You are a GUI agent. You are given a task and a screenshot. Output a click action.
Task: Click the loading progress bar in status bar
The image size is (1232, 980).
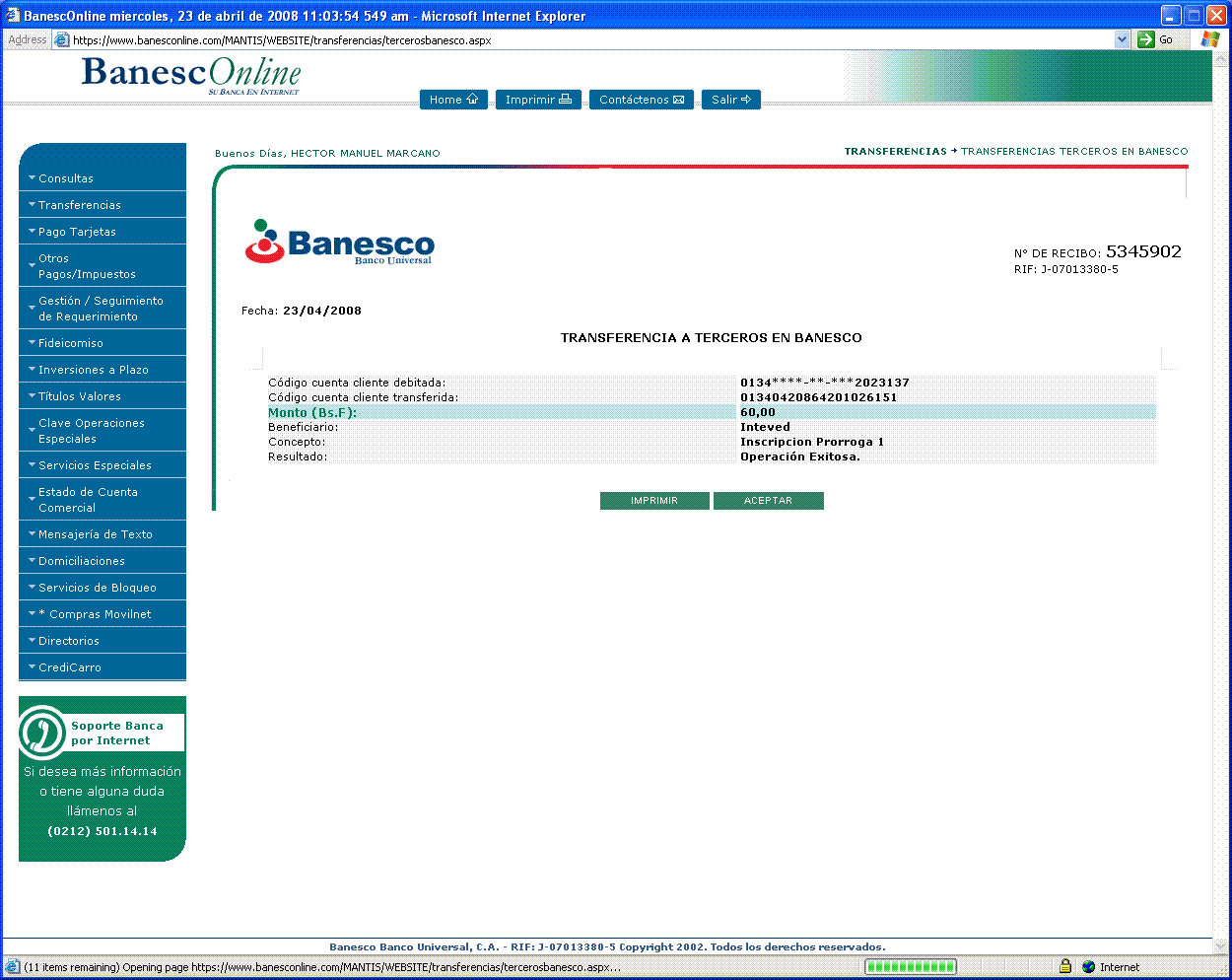coord(911,967)
